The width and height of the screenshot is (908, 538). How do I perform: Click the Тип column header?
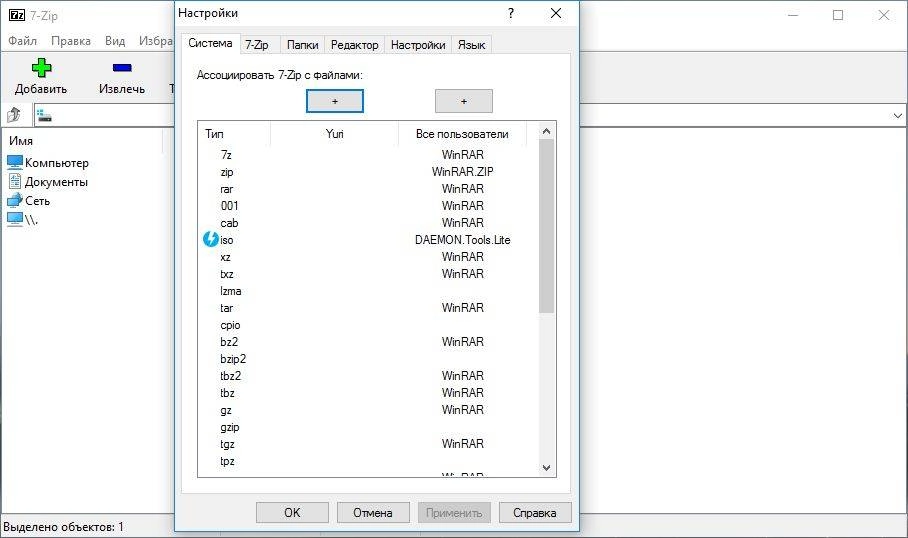(x=234, y=134)
